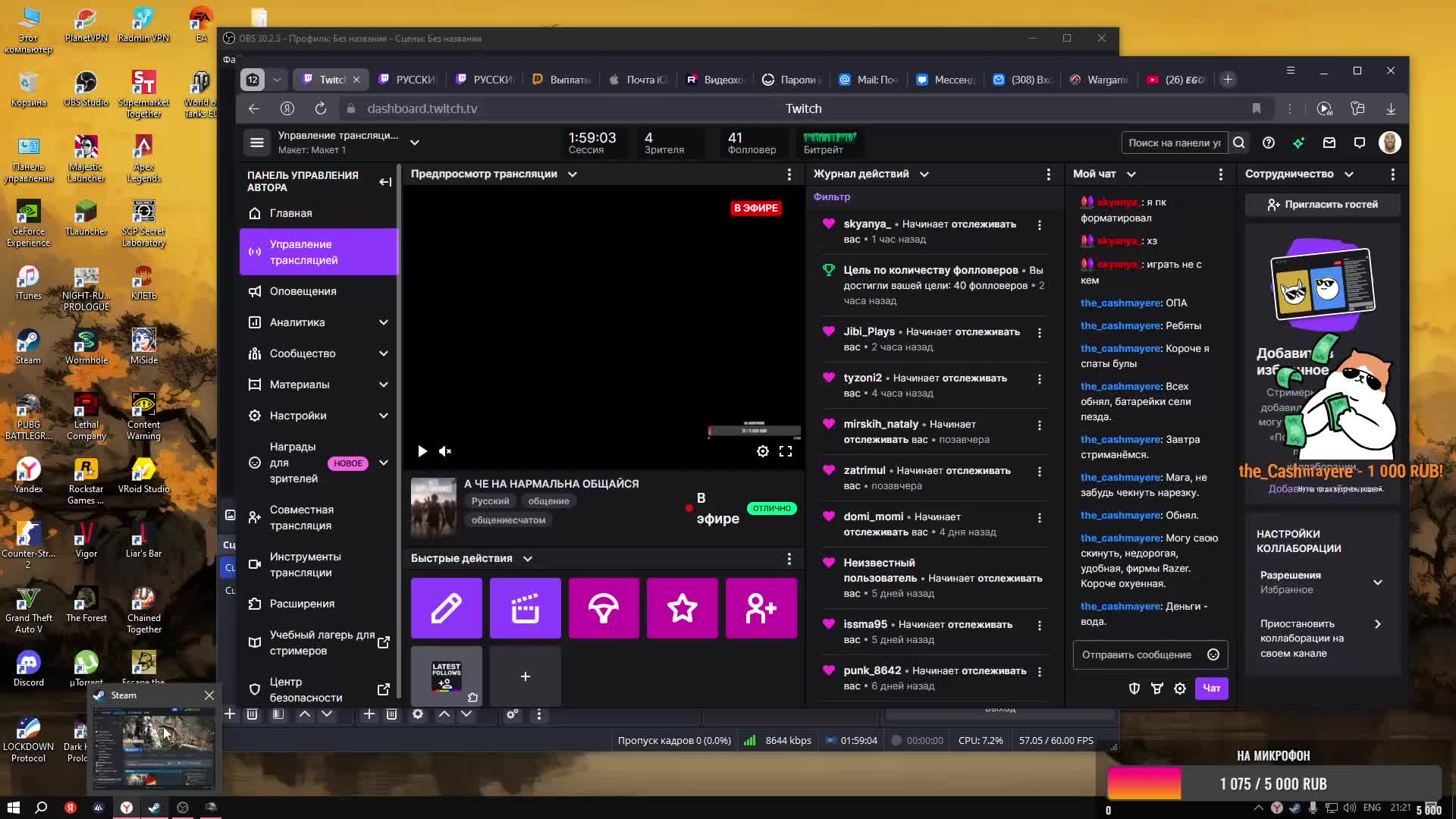Open Инструменты трансляции in sidebar
This screenshot has width=1456, height=819.
(x=318, y=565)
